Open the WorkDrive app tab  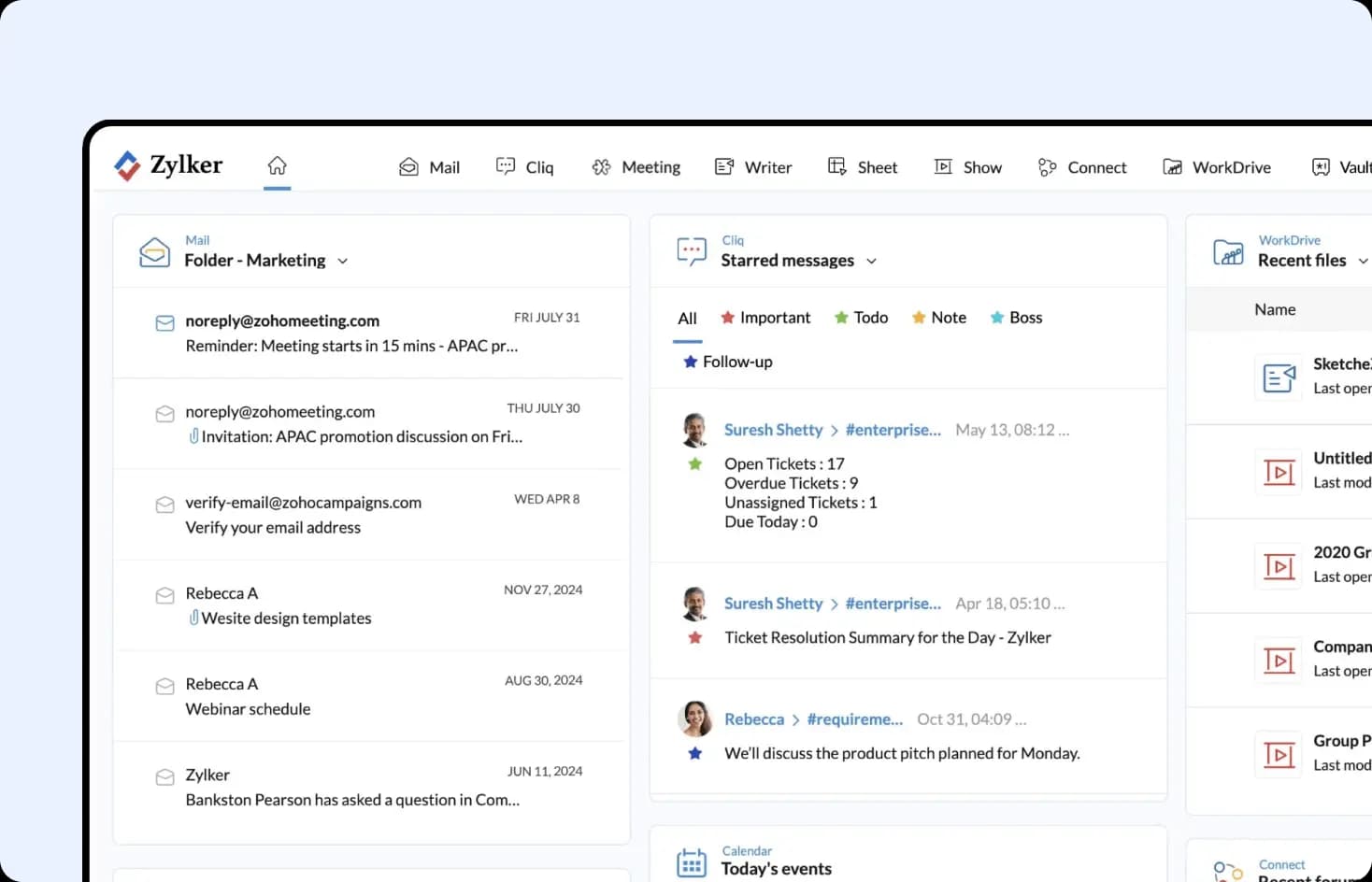1217,167
